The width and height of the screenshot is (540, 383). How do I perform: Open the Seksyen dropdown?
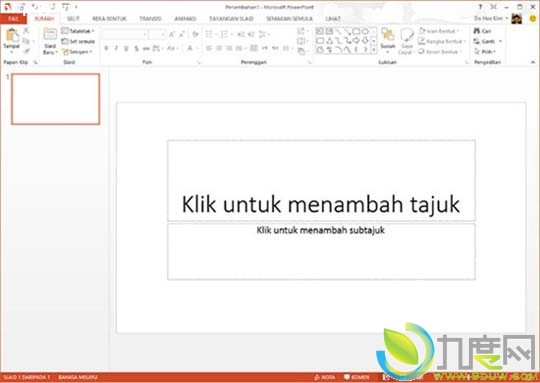77,52
